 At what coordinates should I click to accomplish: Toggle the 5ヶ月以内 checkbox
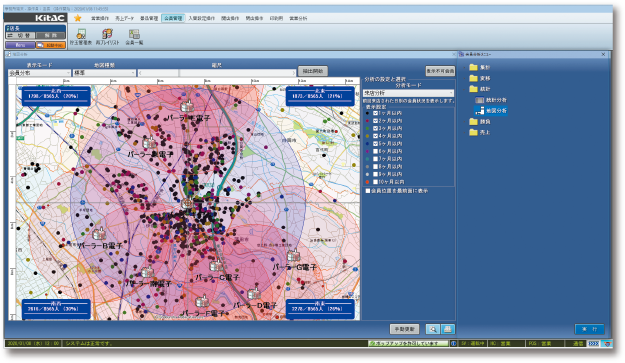coord(375,143)
